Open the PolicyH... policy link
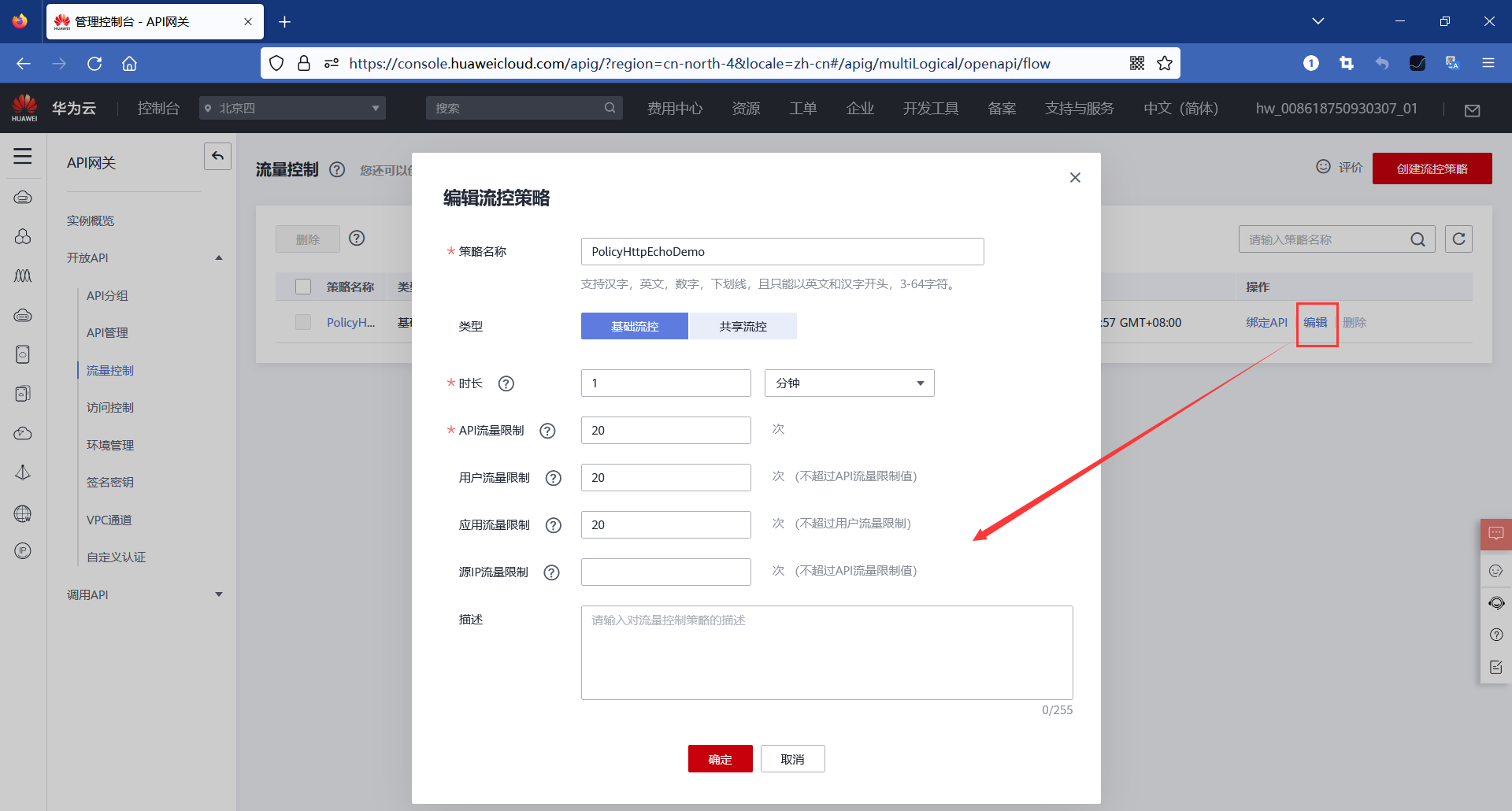Screen dimensions: 1512x811 (351, 323)
